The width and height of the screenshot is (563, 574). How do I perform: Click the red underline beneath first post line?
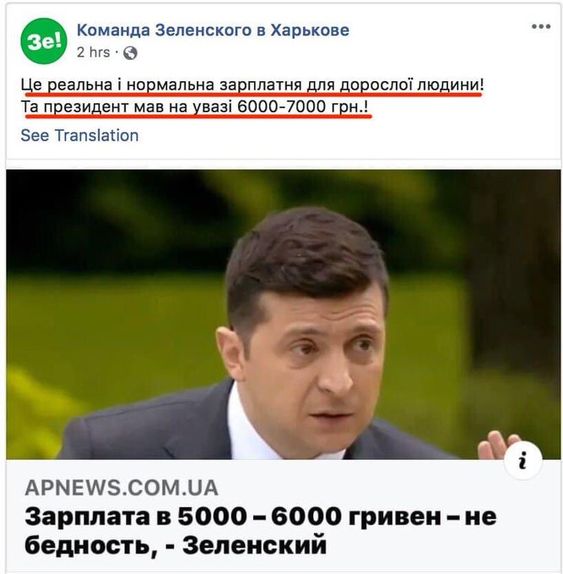click(253, 95)
